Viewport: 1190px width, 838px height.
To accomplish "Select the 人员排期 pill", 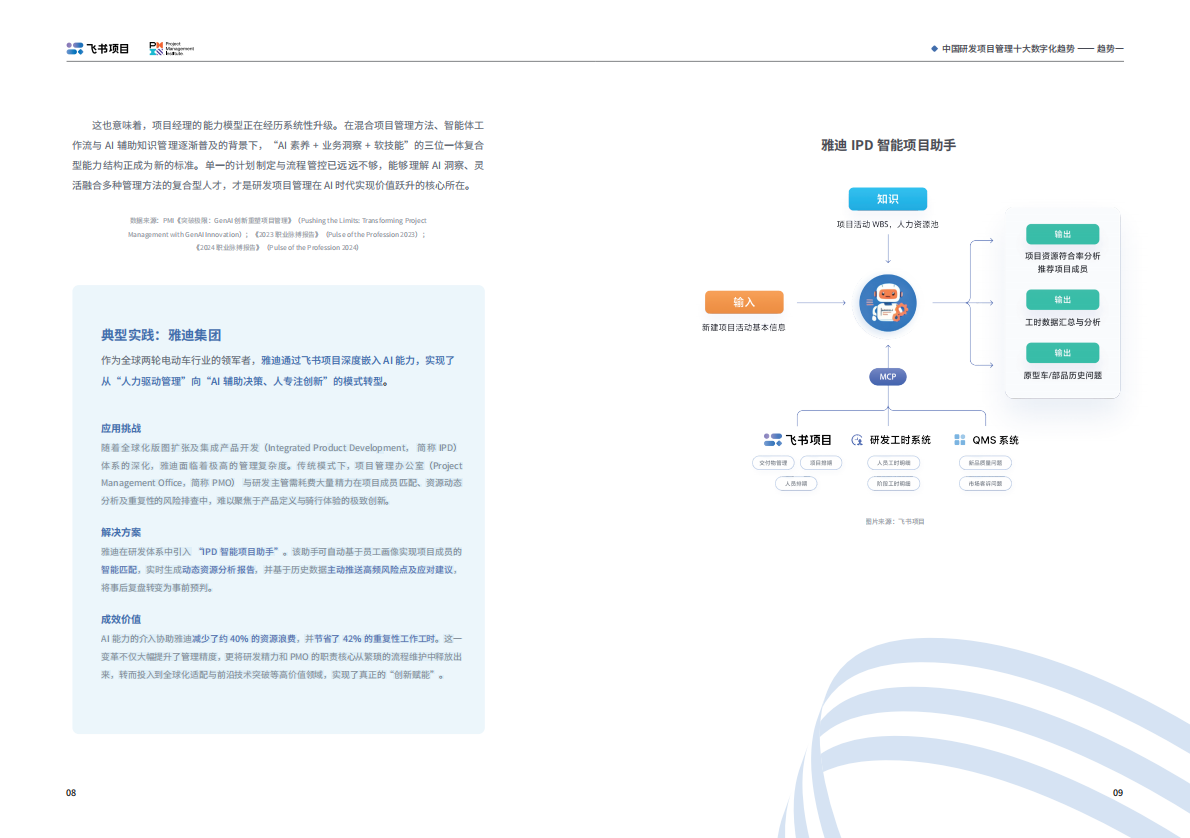I will pos(796,484).
